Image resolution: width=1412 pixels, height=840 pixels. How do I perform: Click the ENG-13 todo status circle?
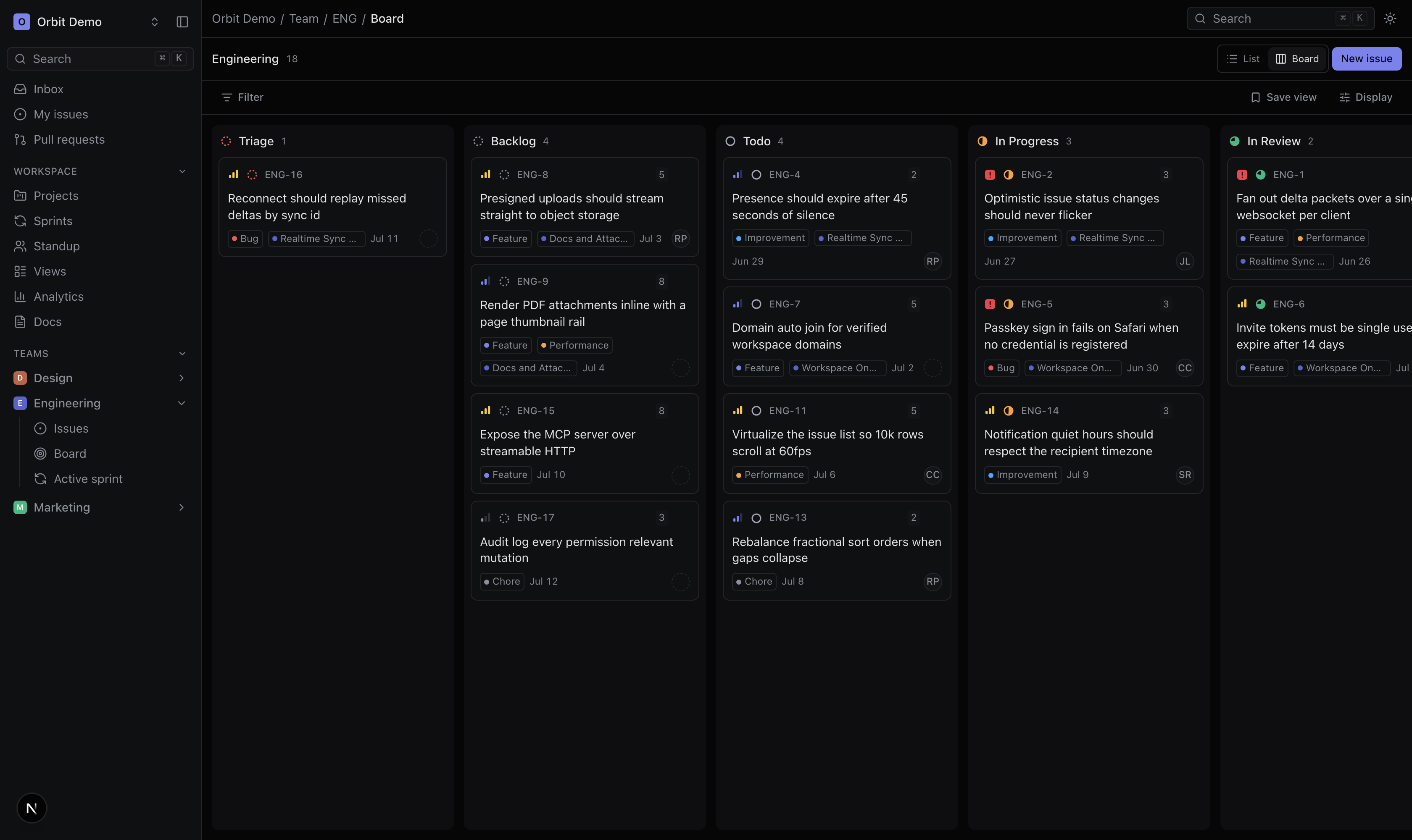(756, 518)
